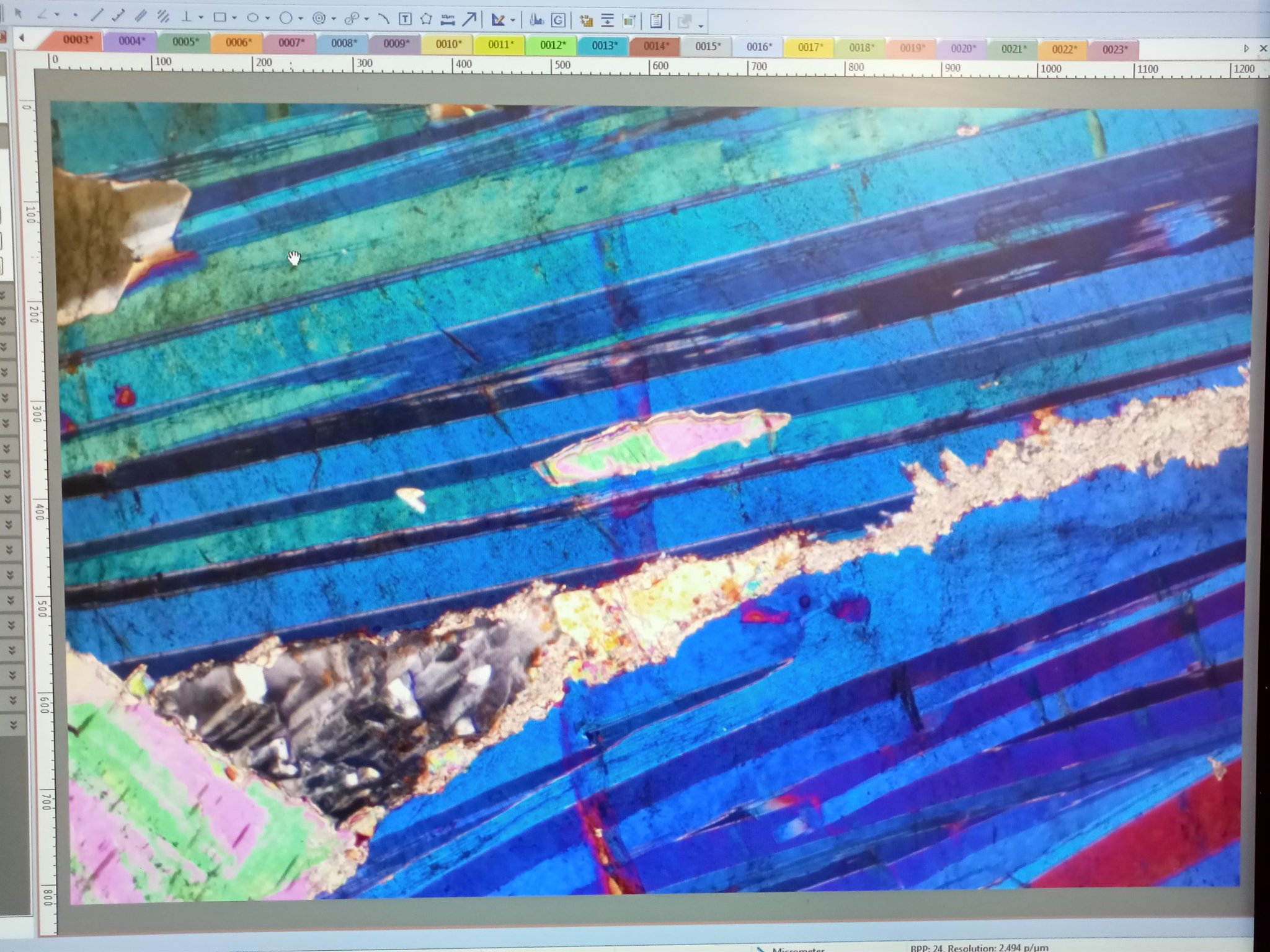Pick the parallel lines tool
The width and height of the screenshot is (1270, 952).
click(x=143, y=17)
